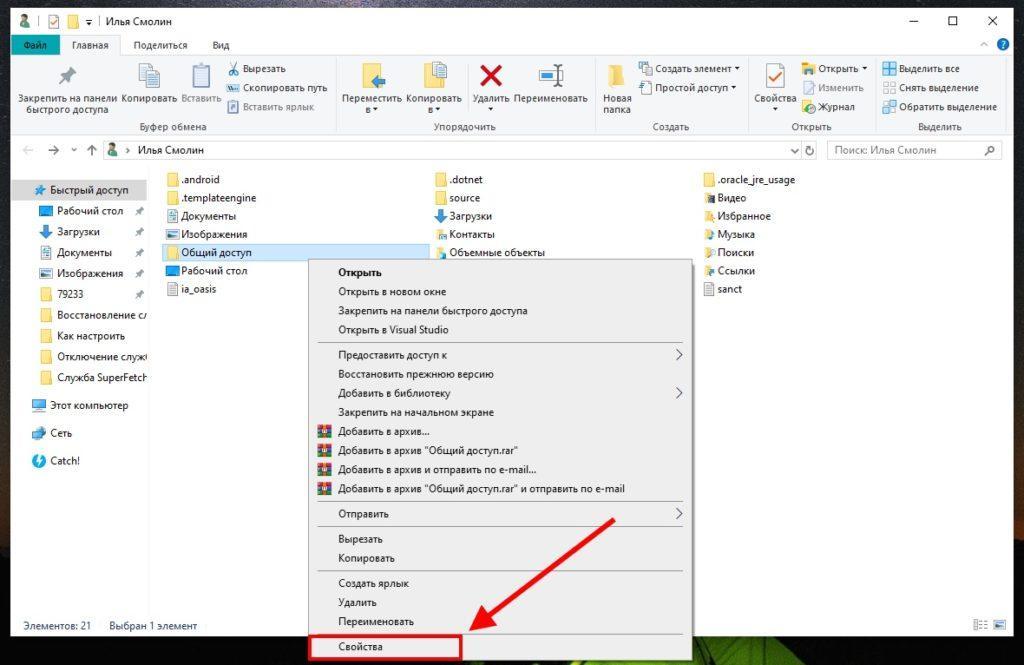The image size is (1024, 665).
Task: Choose Открыть in the context menu
Action: [x=500, y=273]
